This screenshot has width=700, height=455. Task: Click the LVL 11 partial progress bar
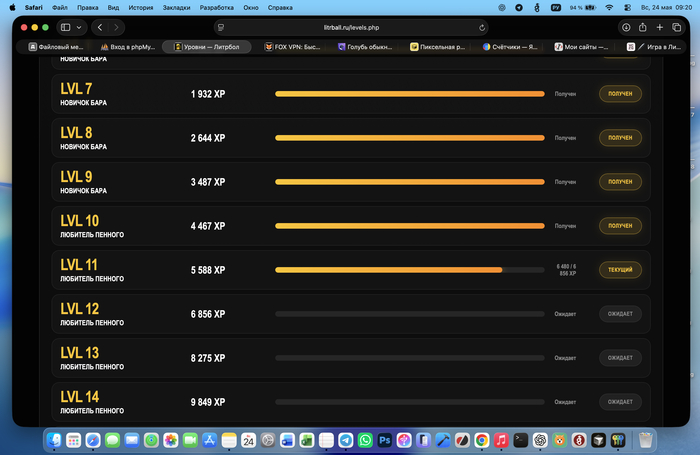[410, 270]
